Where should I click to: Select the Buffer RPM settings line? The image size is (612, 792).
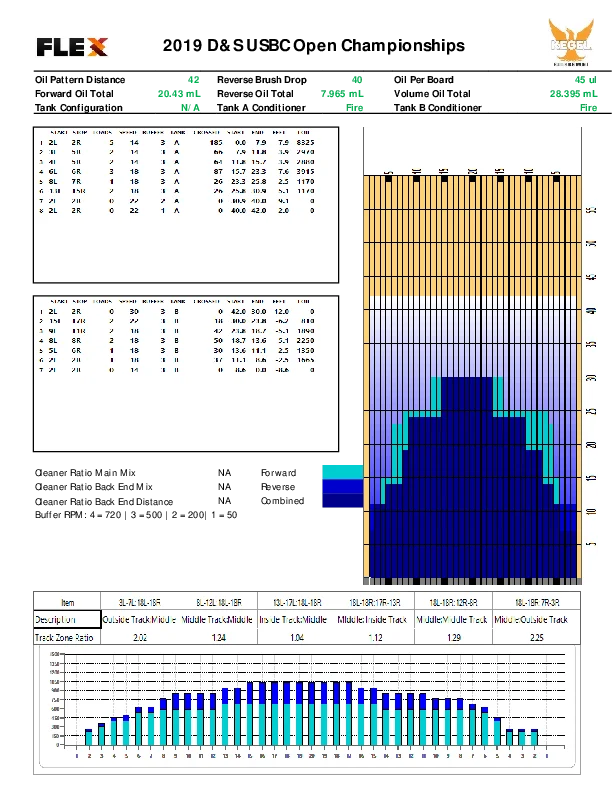click(136, 515)
